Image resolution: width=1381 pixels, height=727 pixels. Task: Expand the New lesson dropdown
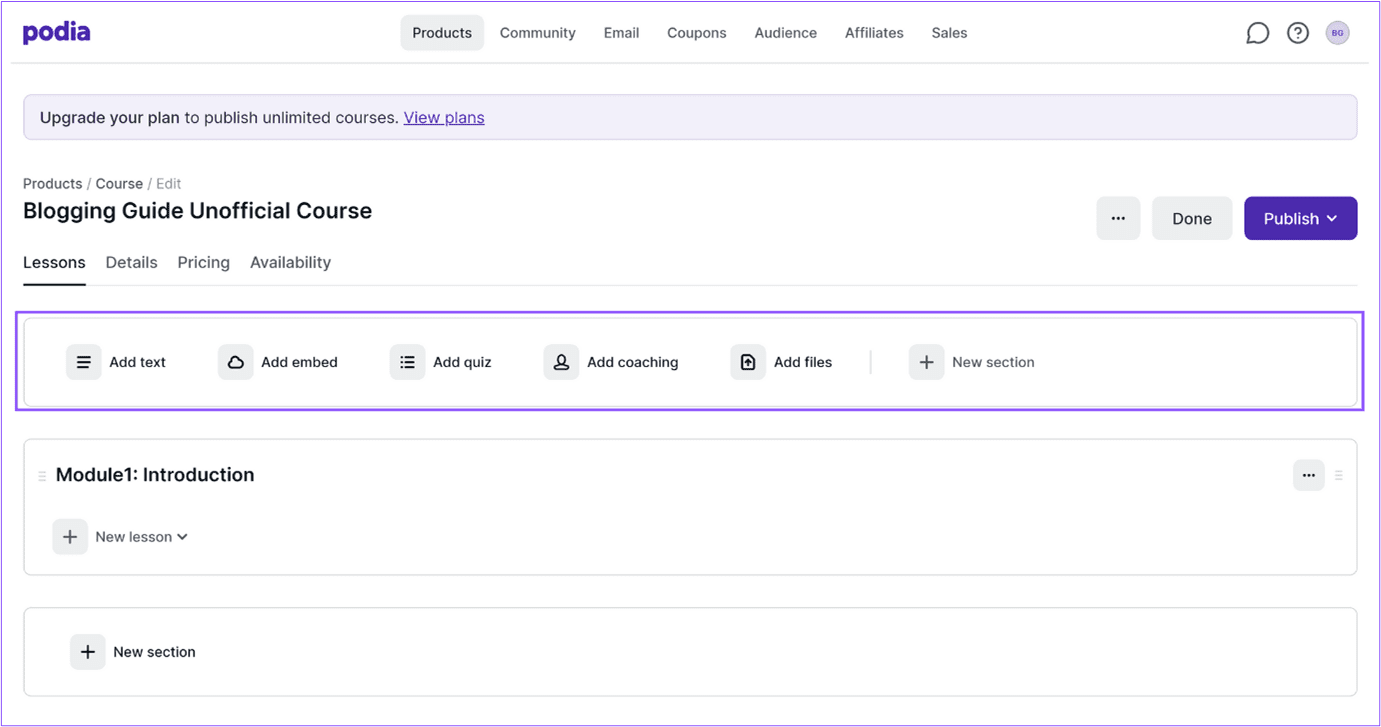(142, 537)
